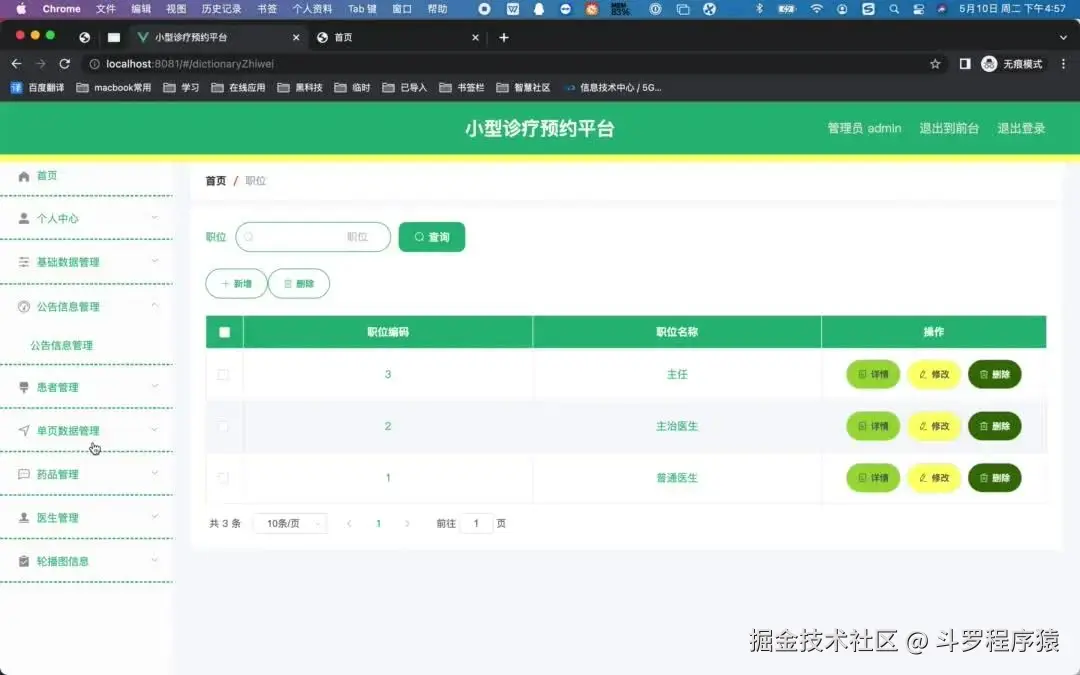
Task: Click the 退出到前台 link
Action: click(948, 128)
